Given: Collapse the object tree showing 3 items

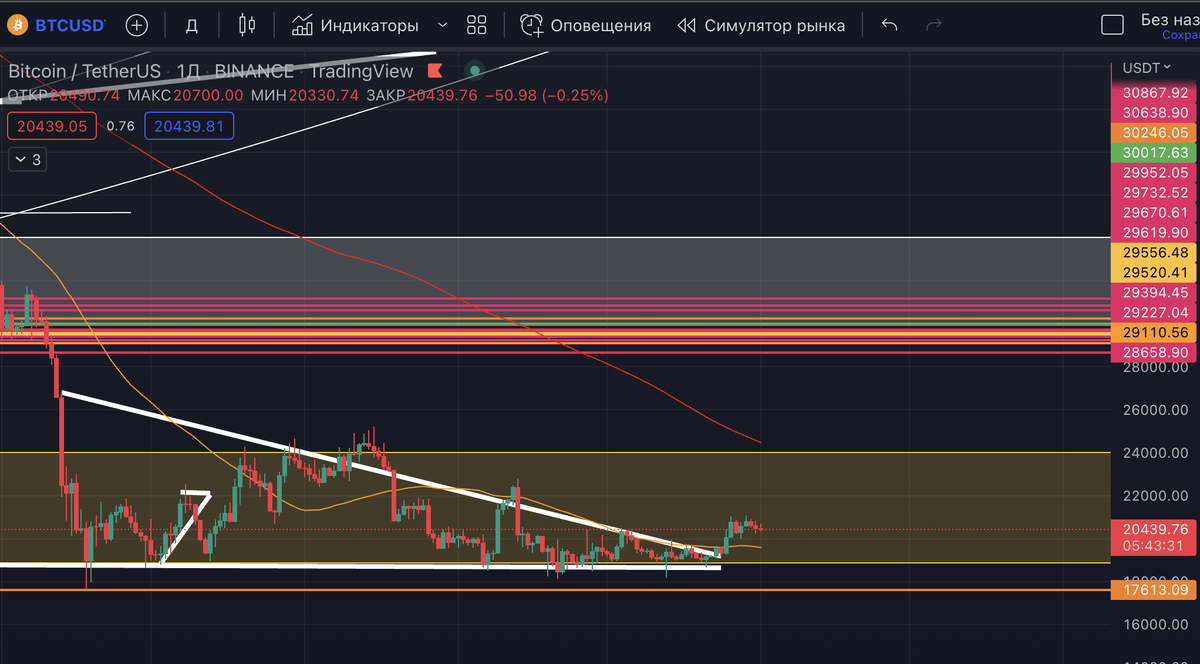Looking at the screenshot, I should (27, 158).
